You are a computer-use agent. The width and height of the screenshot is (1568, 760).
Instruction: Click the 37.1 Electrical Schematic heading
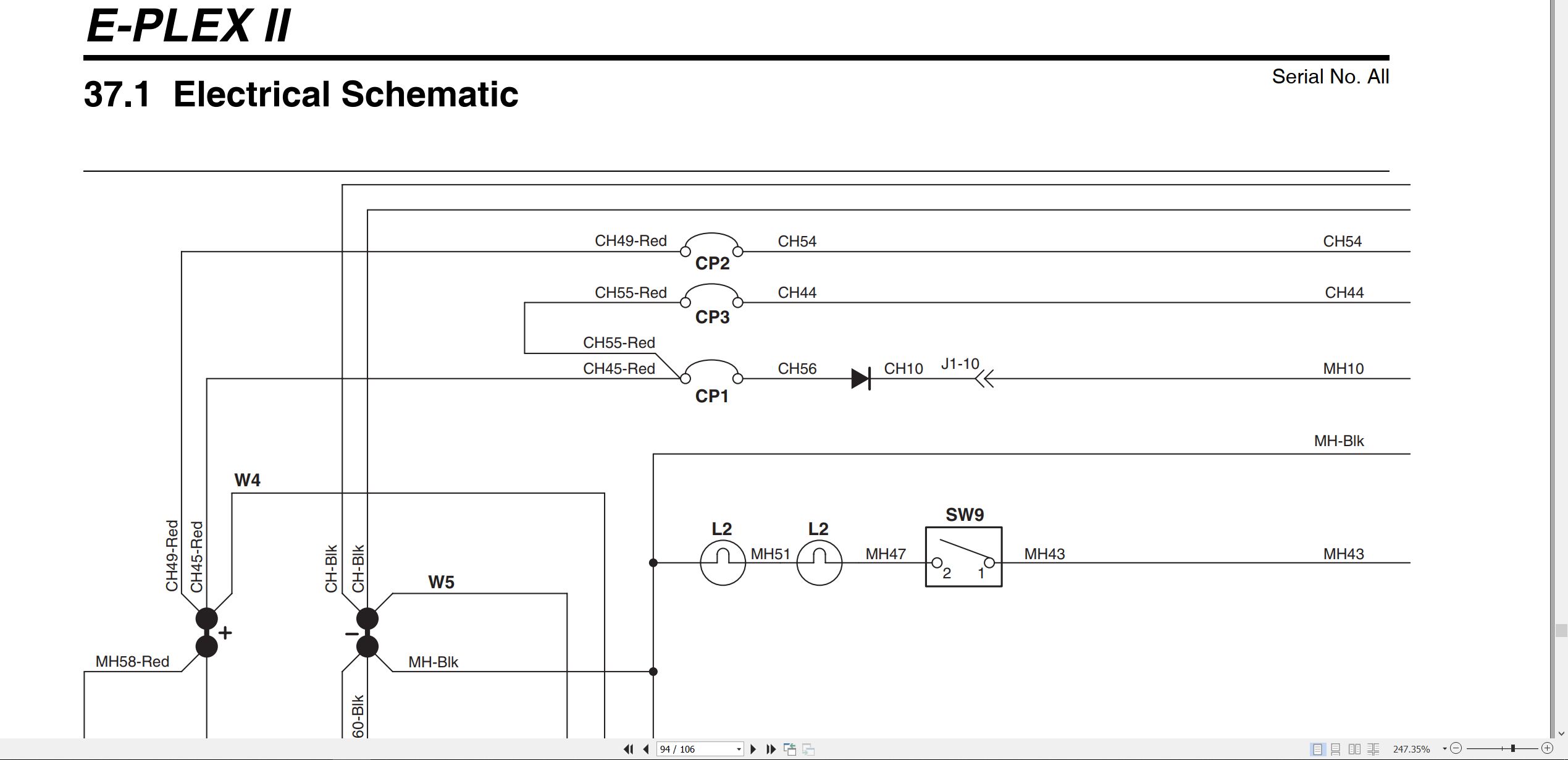[301, 94]
